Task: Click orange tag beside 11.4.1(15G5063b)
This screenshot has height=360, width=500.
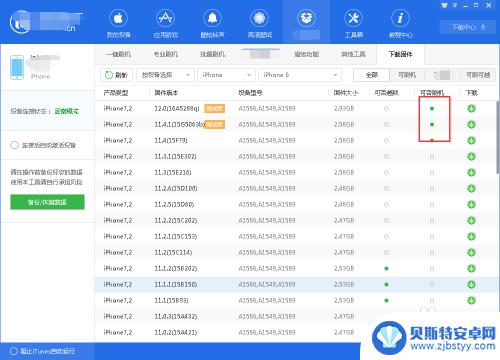Action: (x=214, y=124)
